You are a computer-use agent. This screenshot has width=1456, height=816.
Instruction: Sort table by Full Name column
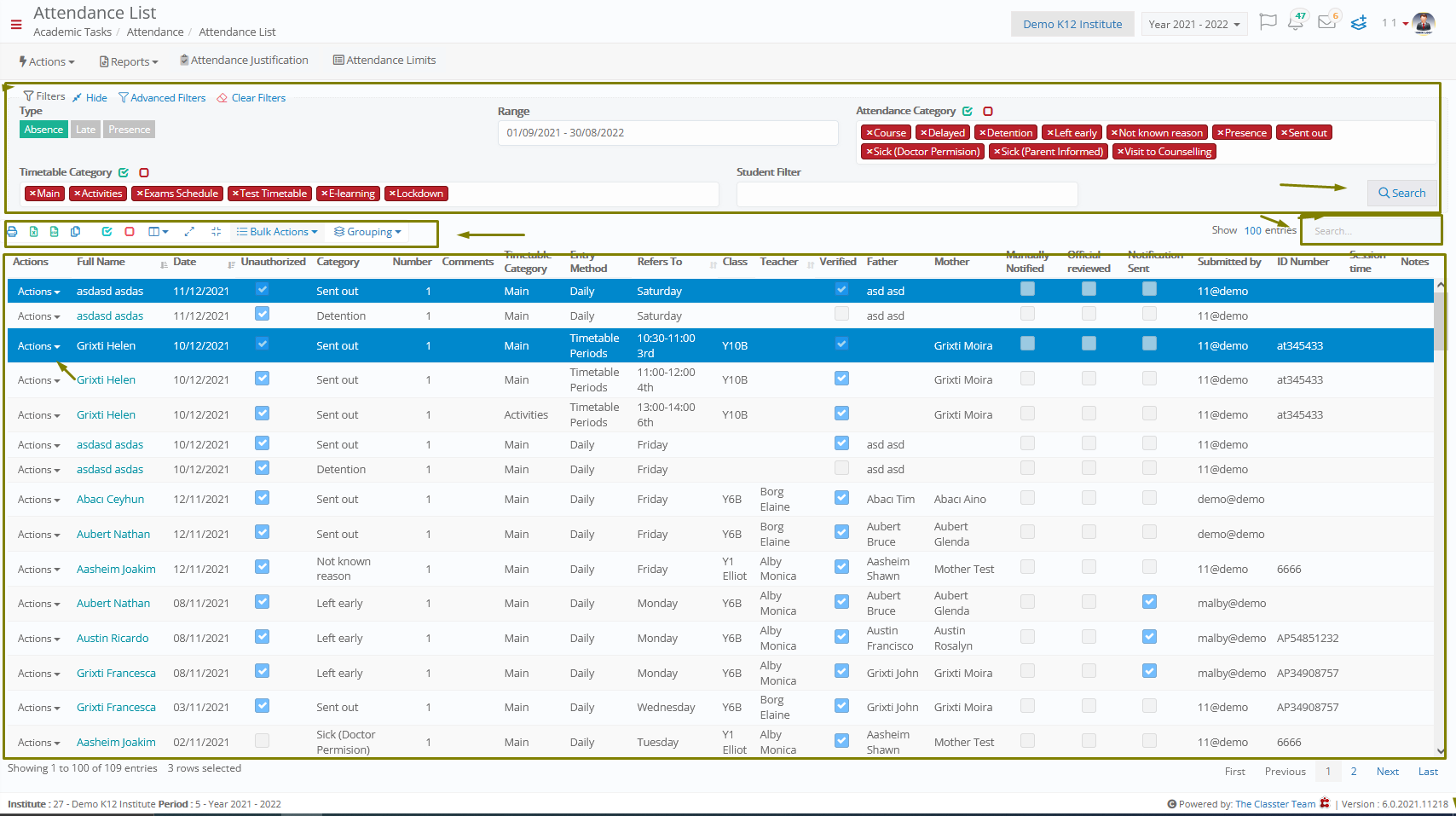tap(101, 262)
